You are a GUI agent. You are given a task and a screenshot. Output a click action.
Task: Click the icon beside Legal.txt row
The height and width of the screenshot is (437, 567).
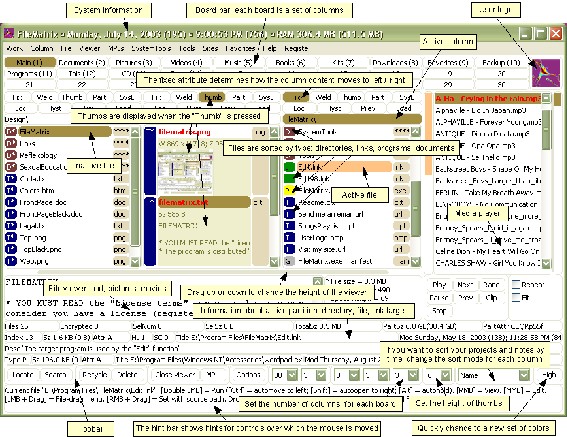[x=11, y=226]
